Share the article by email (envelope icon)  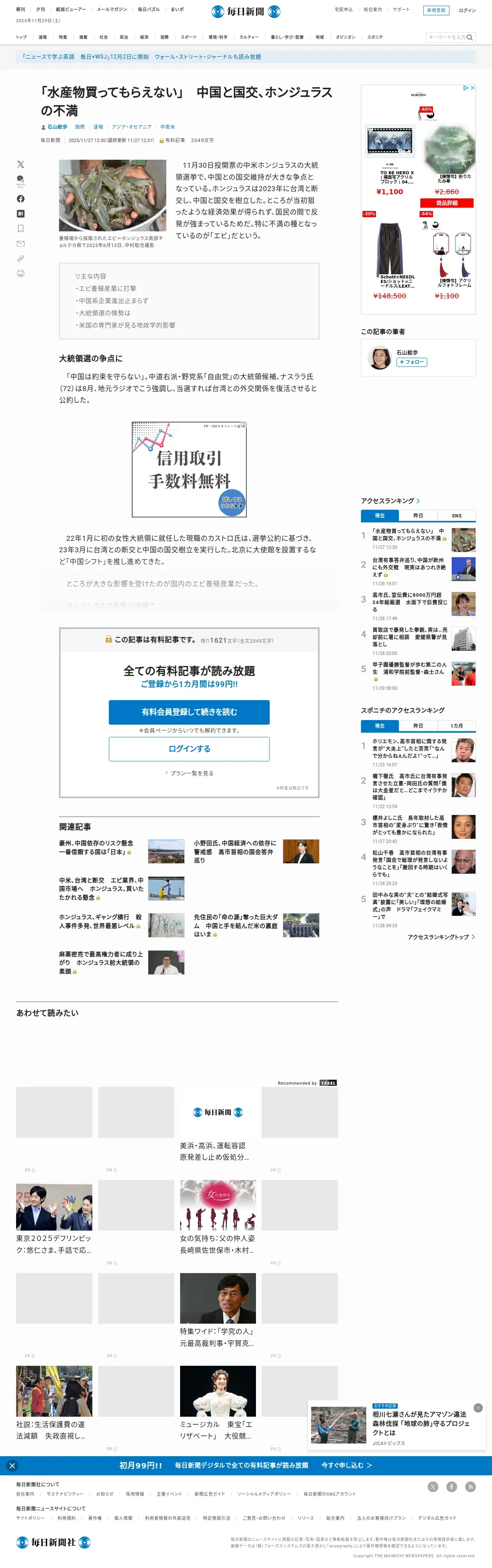(21, 244)
